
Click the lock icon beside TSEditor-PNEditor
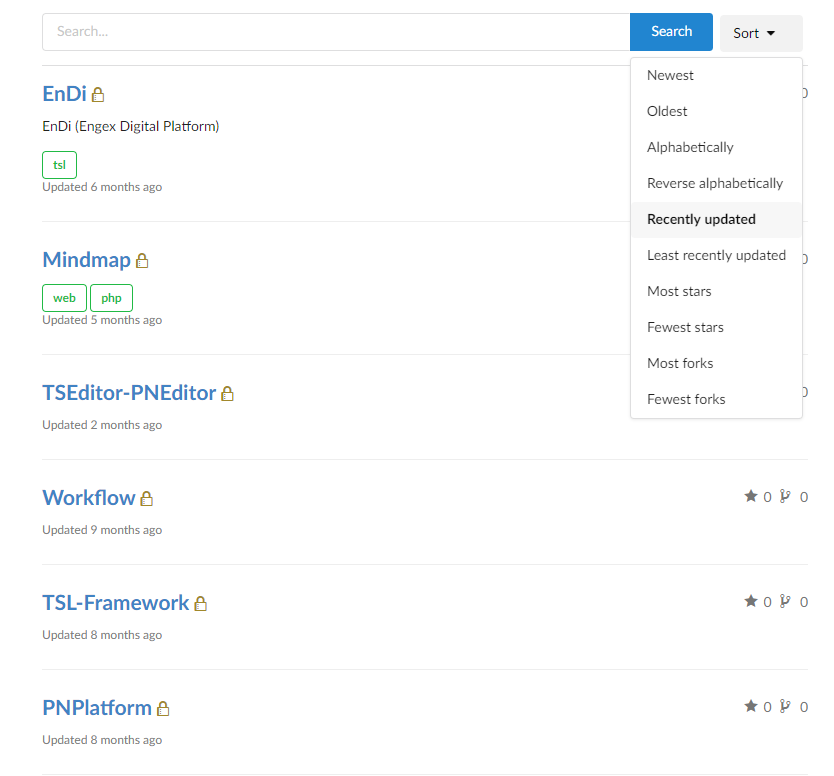[227, 393]
